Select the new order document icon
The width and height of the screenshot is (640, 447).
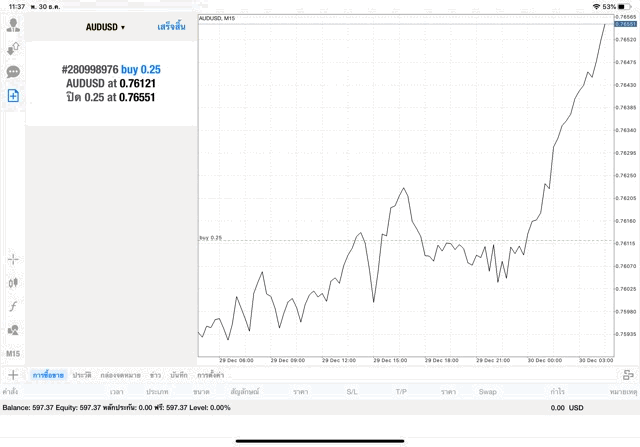tap(13, 96)
